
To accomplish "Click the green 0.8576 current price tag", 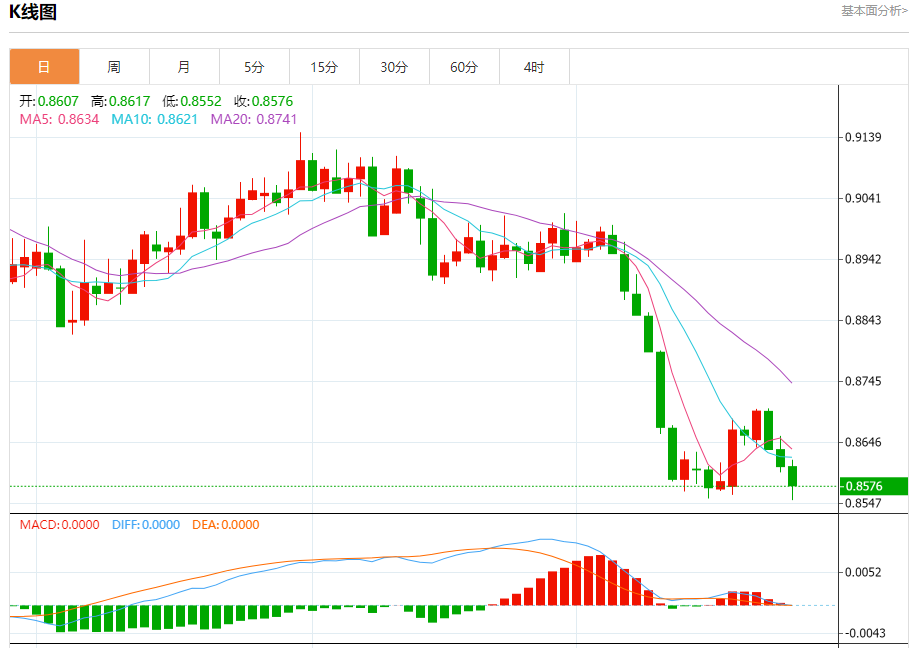I will click(874, 486).
